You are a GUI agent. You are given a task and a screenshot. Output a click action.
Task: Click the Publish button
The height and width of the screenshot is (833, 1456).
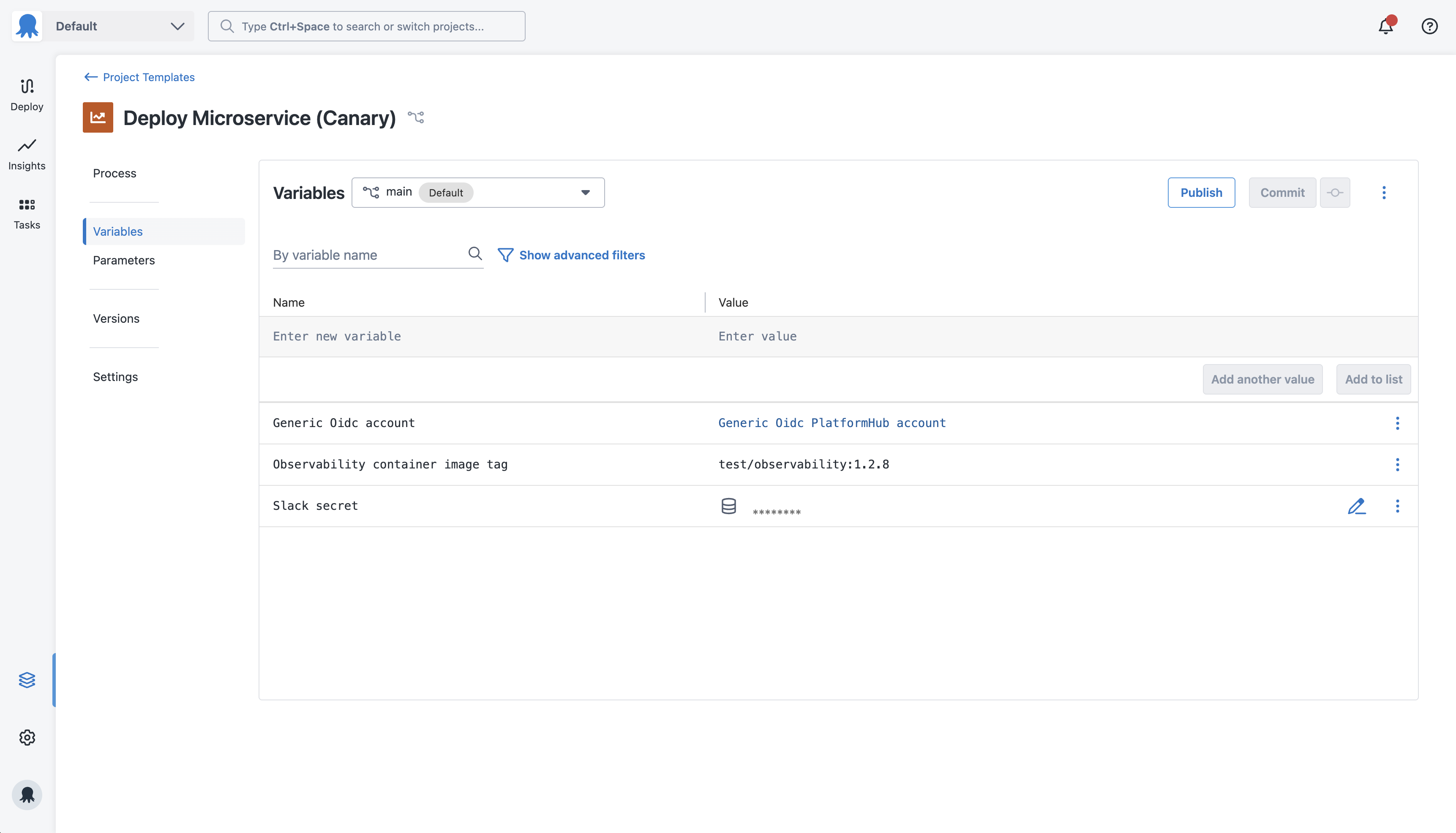click(1201, 192)
